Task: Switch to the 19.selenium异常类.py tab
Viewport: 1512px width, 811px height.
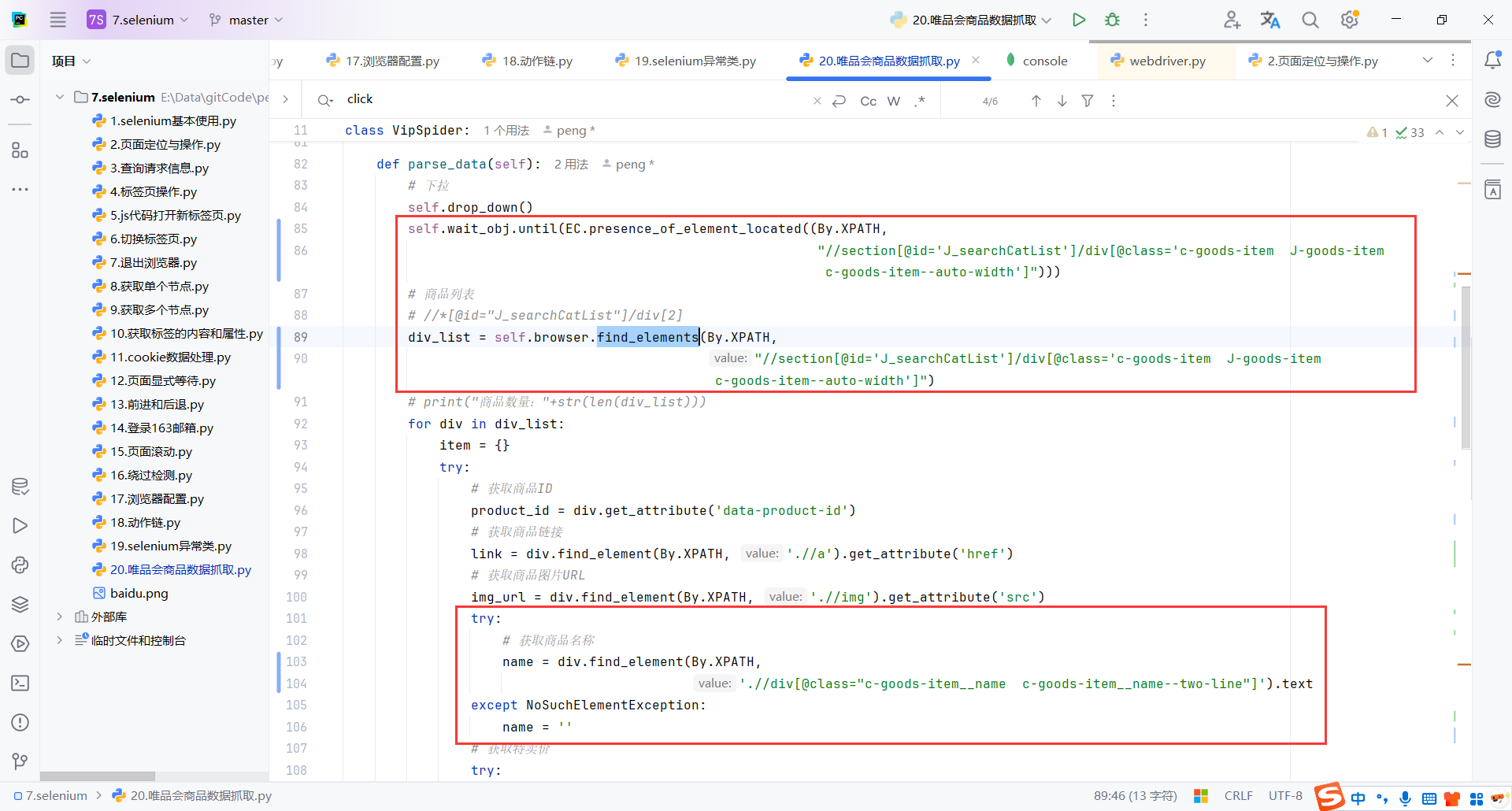Action: (x=686, y=61)
